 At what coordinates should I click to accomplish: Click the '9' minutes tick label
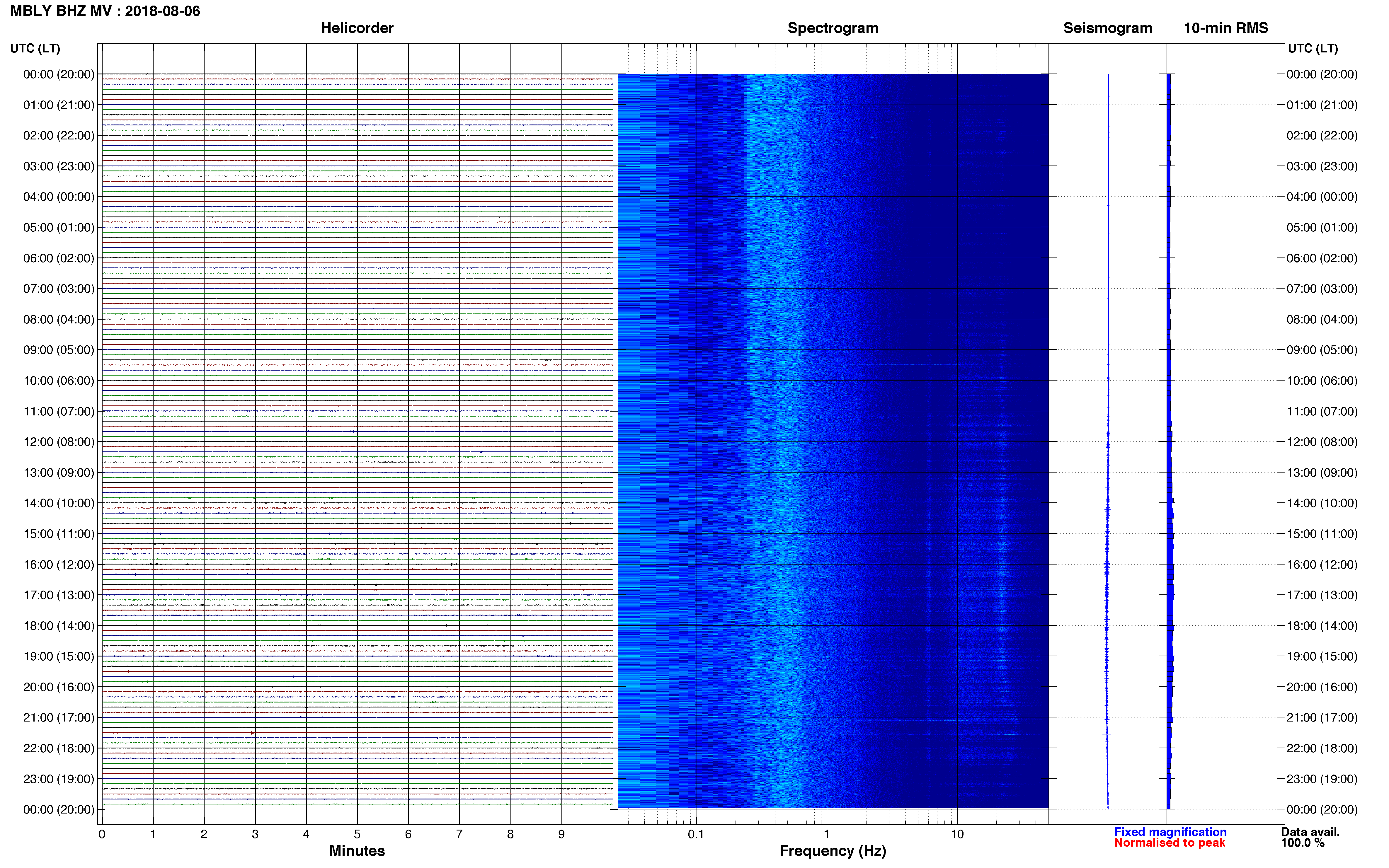coord(561,834)
